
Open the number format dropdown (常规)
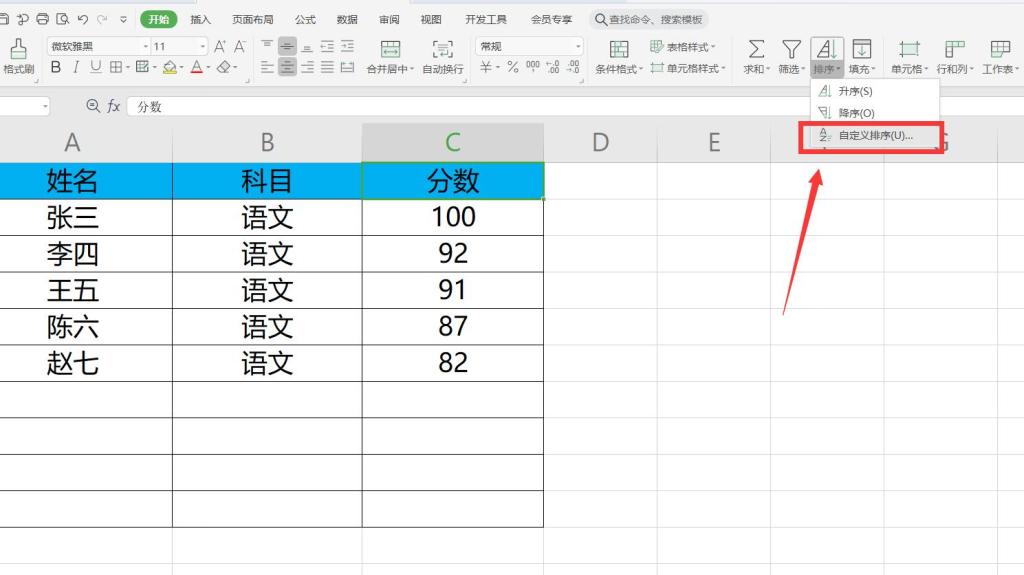pyautogui.click(x=578, y=46)
